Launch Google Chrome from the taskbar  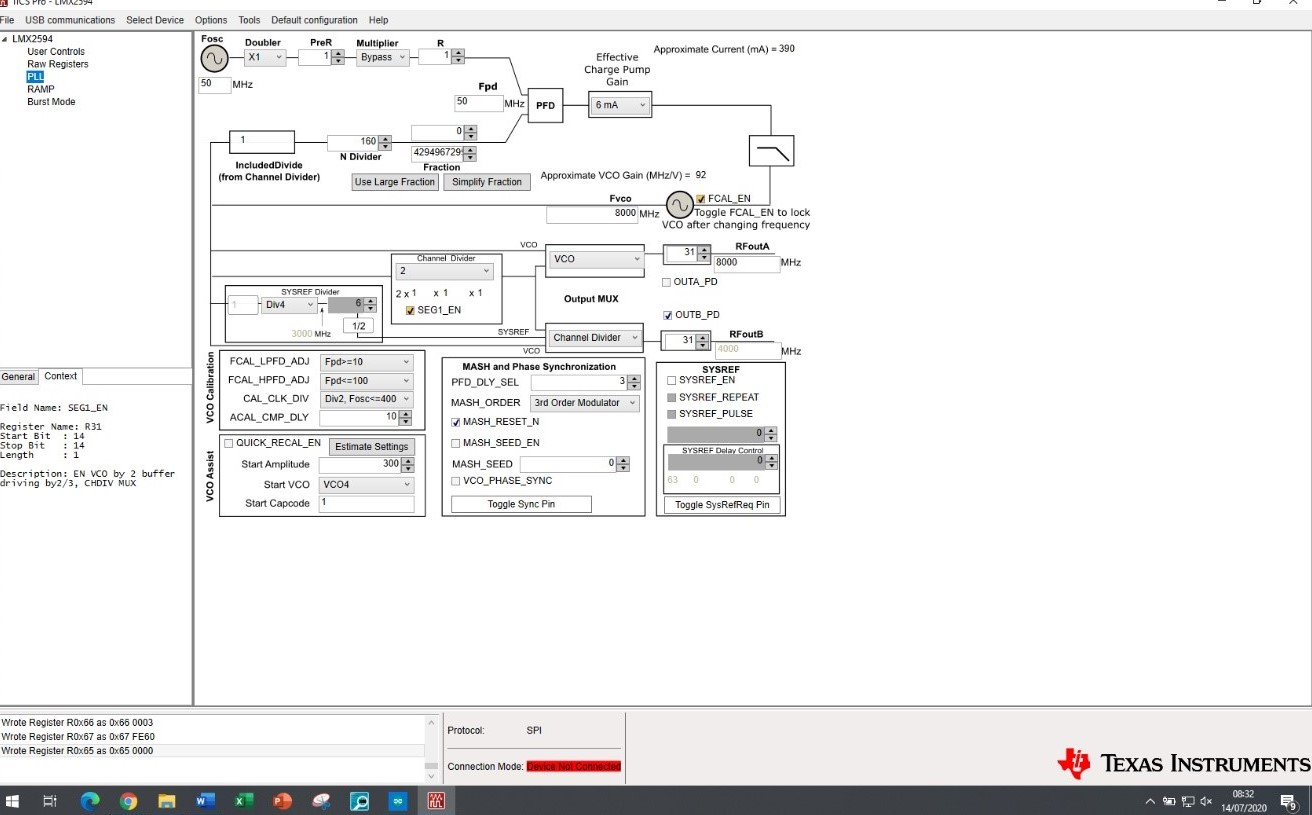click(128, 801)
